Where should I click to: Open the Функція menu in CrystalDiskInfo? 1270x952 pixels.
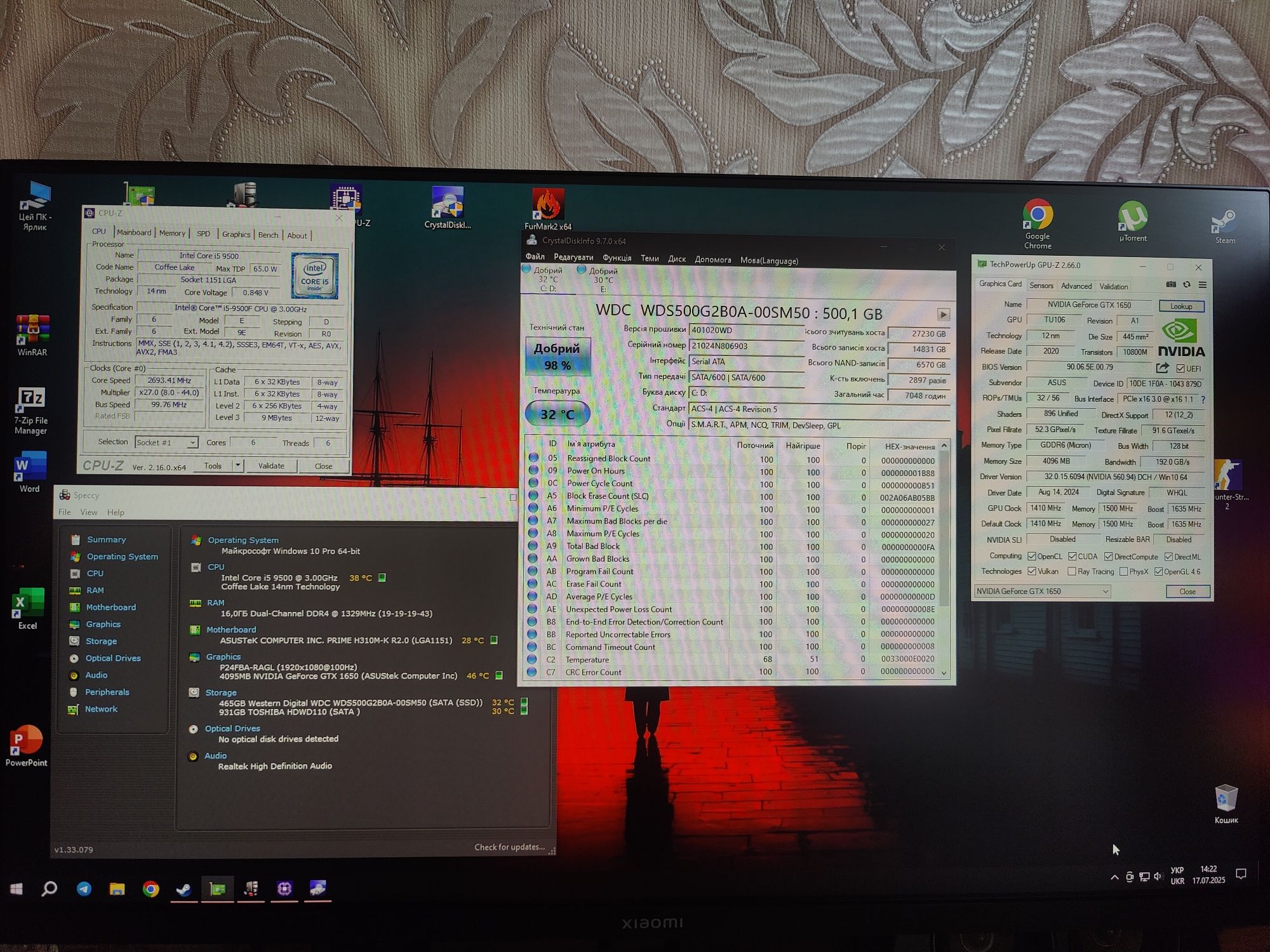click(617, 258)
